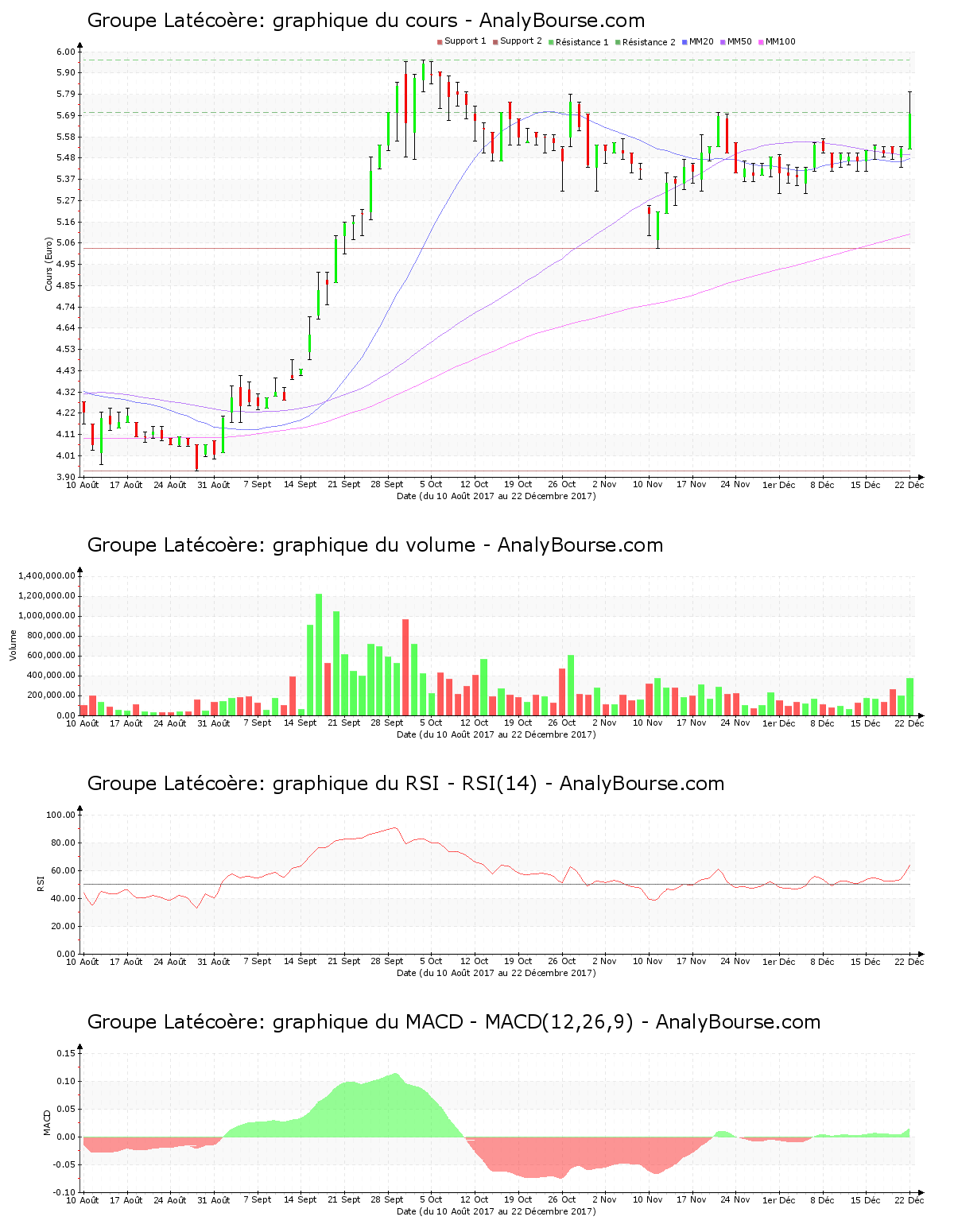Click '1er Déc' on the RSI chart axis
954x1232 pixels.
[778, 961]
